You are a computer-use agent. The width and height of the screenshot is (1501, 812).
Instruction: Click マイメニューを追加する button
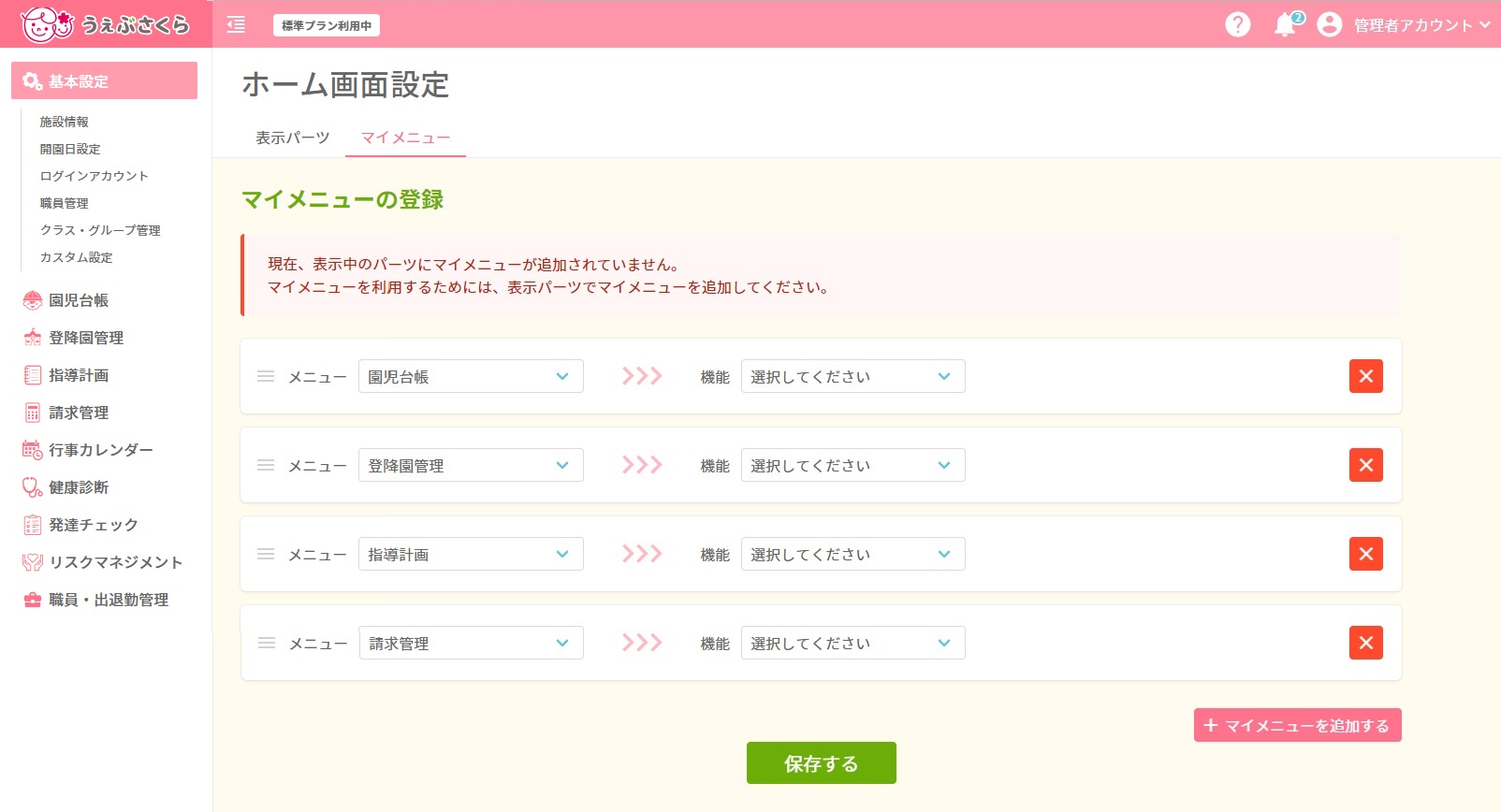tap(1297, 725)
